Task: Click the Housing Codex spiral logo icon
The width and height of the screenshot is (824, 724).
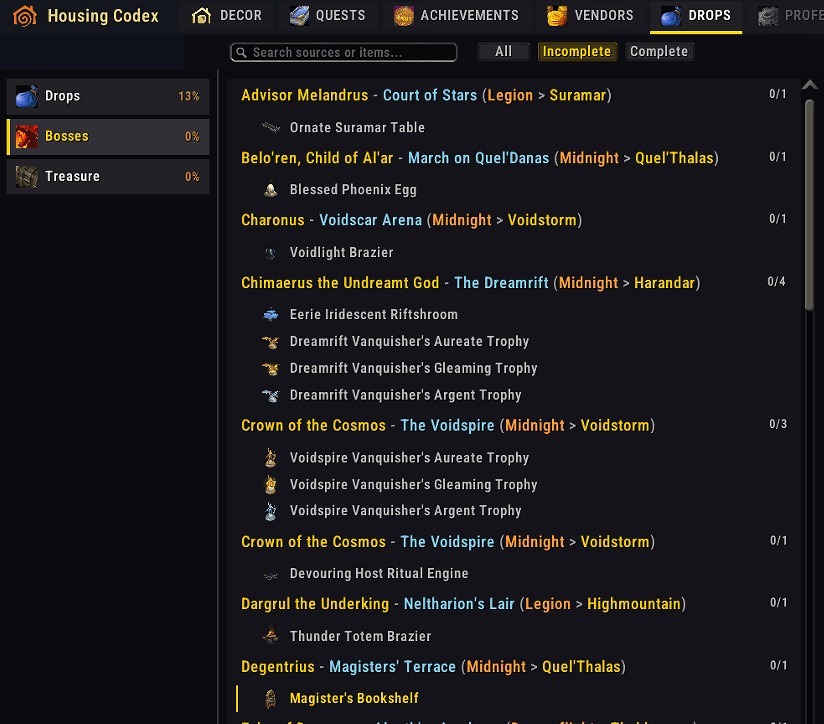Action: click(25, 16)
